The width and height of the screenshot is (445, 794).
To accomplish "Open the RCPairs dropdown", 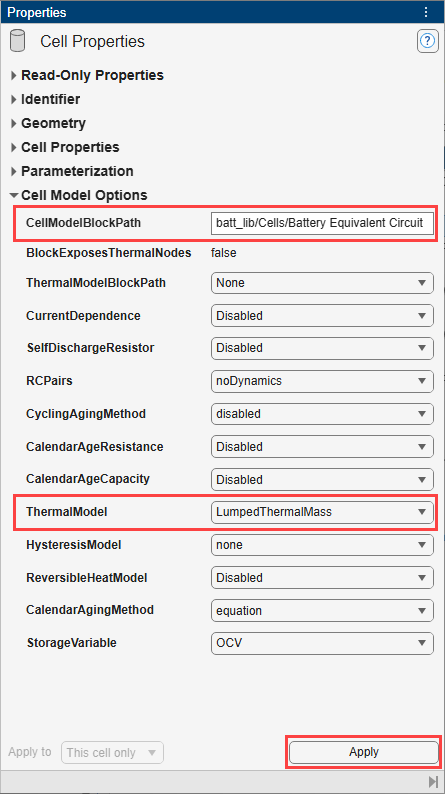I will tap(322, 381).
